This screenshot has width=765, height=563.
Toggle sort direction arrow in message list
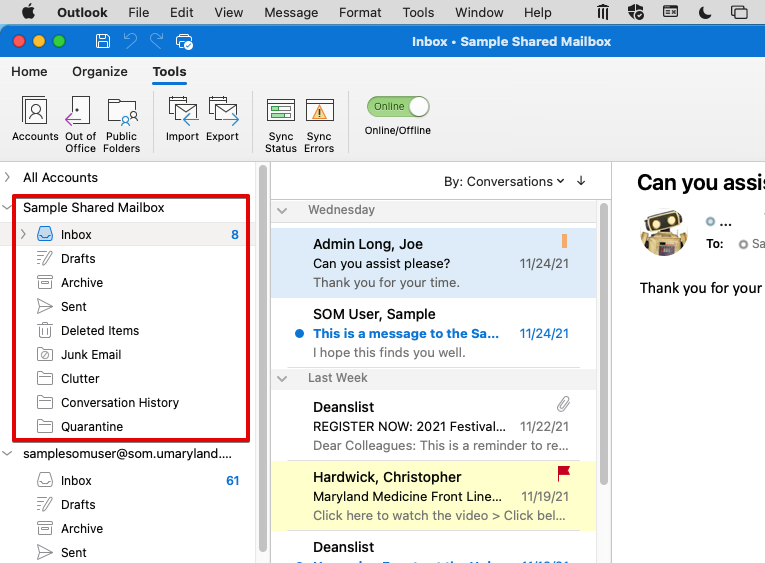pyautogui.click(x=581, y=181)
